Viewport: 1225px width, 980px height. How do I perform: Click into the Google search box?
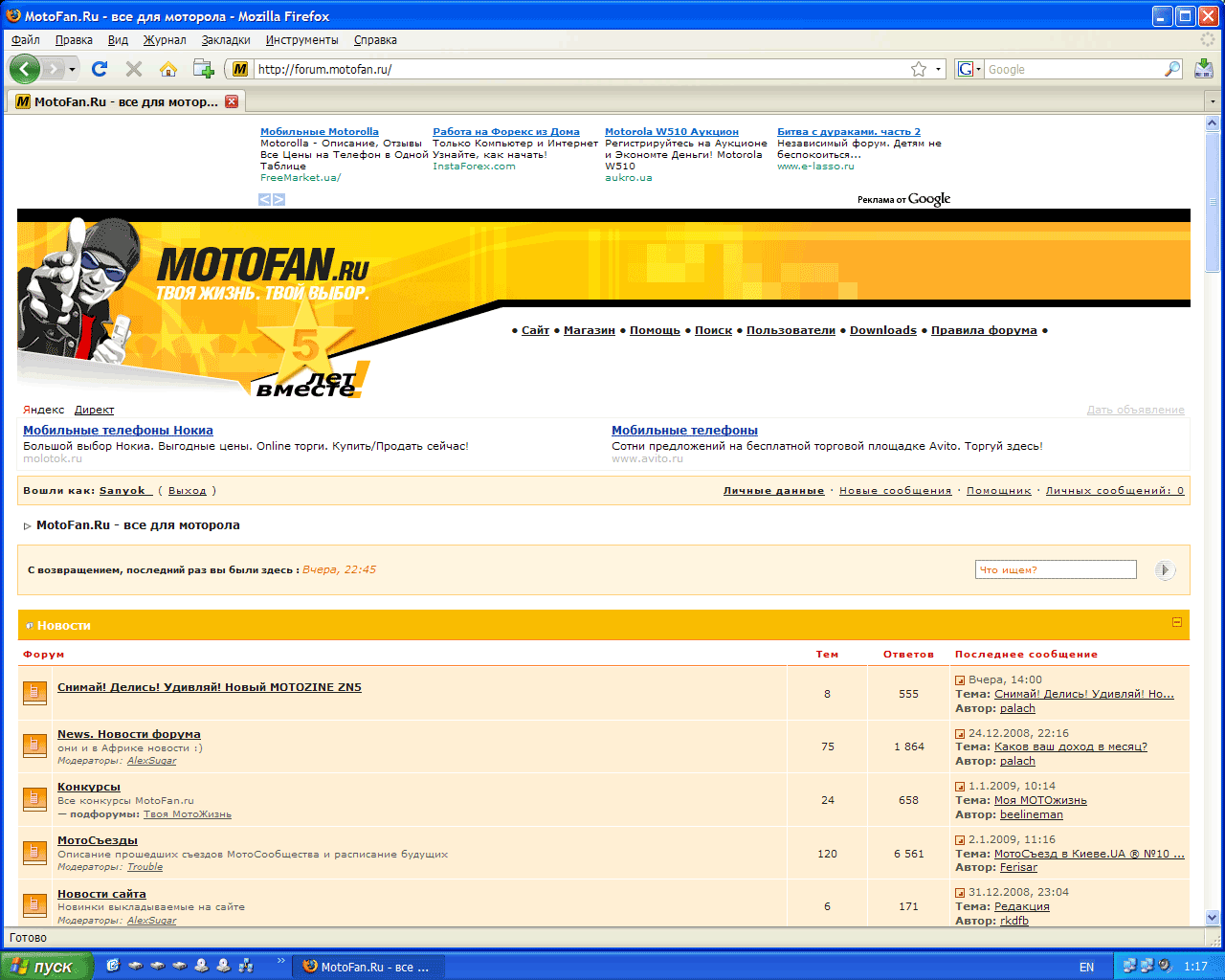coord(1074,69)
